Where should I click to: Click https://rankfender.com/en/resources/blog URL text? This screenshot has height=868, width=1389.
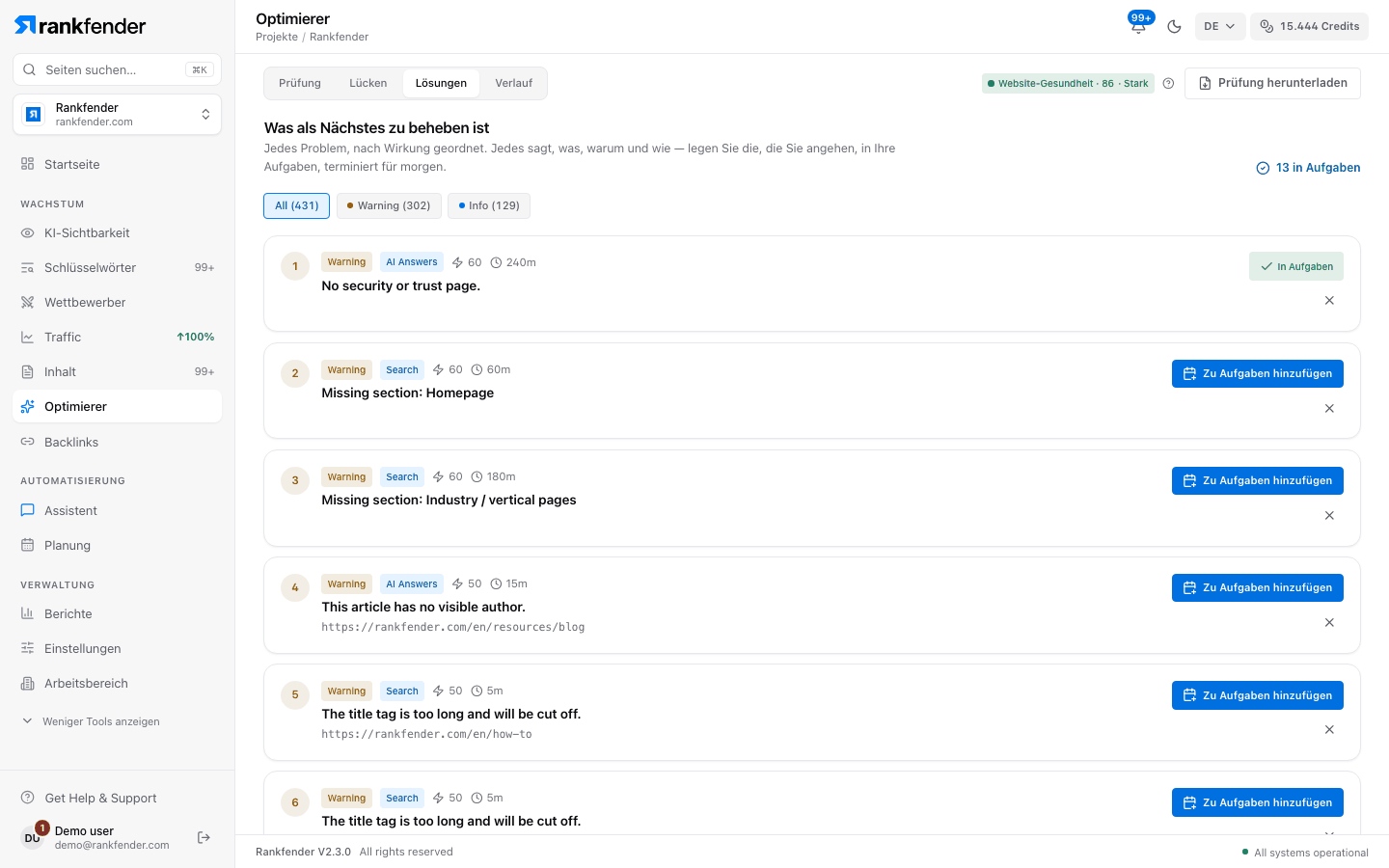(x=453, y=627)
